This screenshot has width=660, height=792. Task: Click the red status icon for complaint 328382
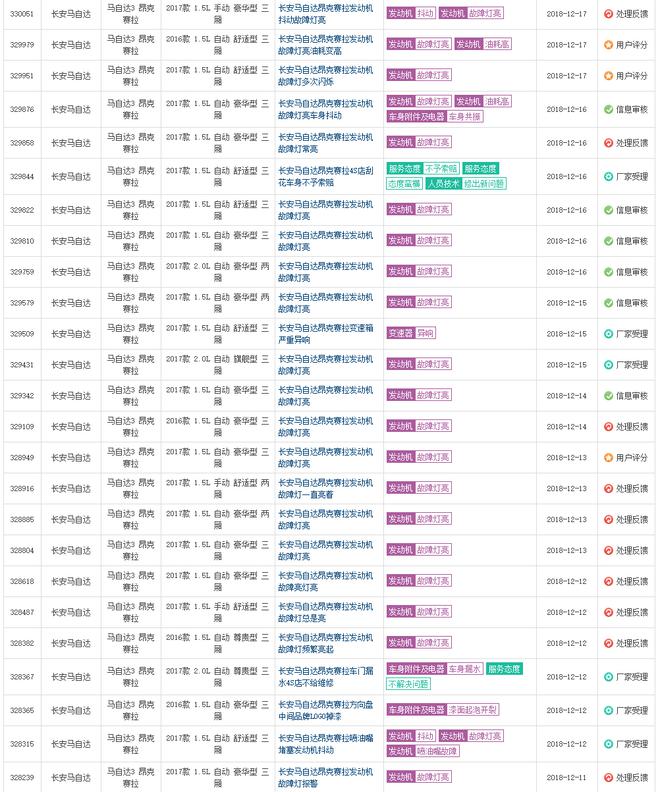(608, 644)
